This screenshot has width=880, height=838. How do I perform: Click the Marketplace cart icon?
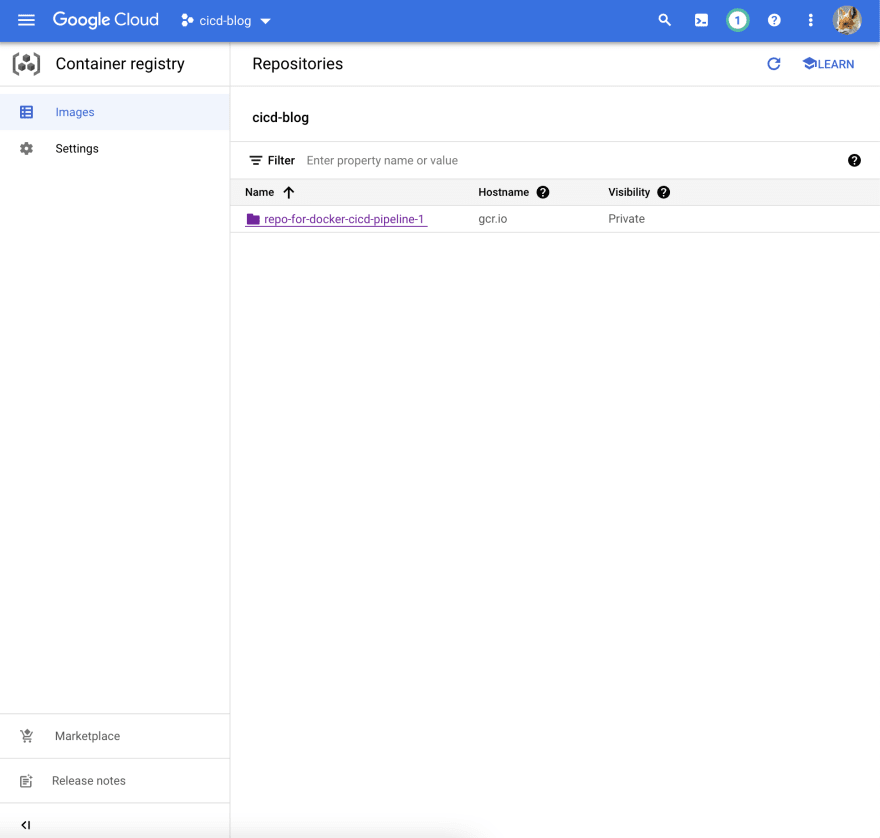(26, 736)
